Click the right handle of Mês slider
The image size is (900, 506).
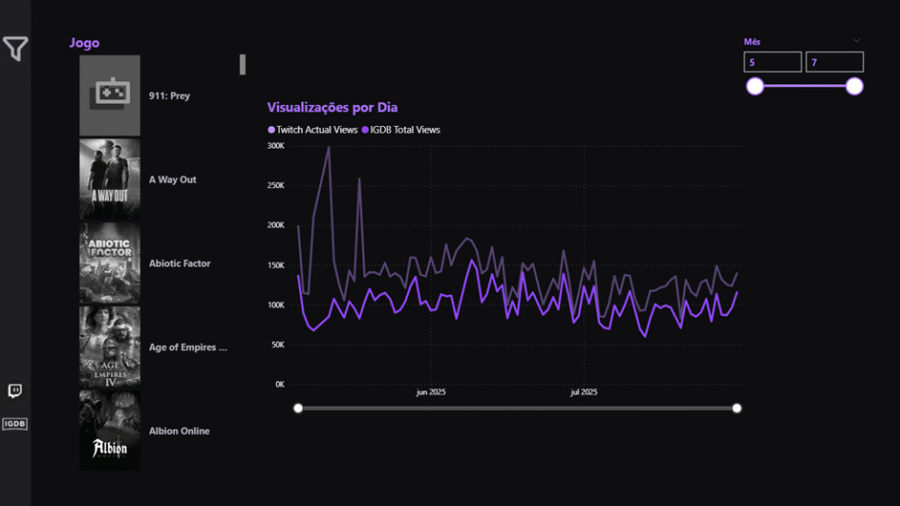pos(854,86)
